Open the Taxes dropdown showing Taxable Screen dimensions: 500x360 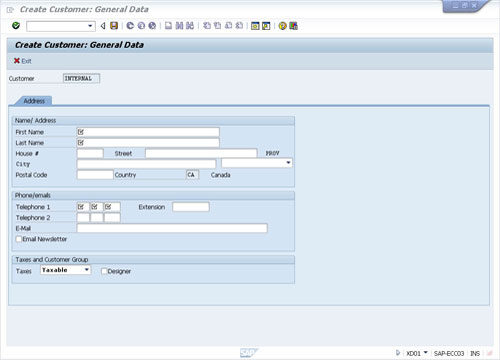(x=87, y=270)
